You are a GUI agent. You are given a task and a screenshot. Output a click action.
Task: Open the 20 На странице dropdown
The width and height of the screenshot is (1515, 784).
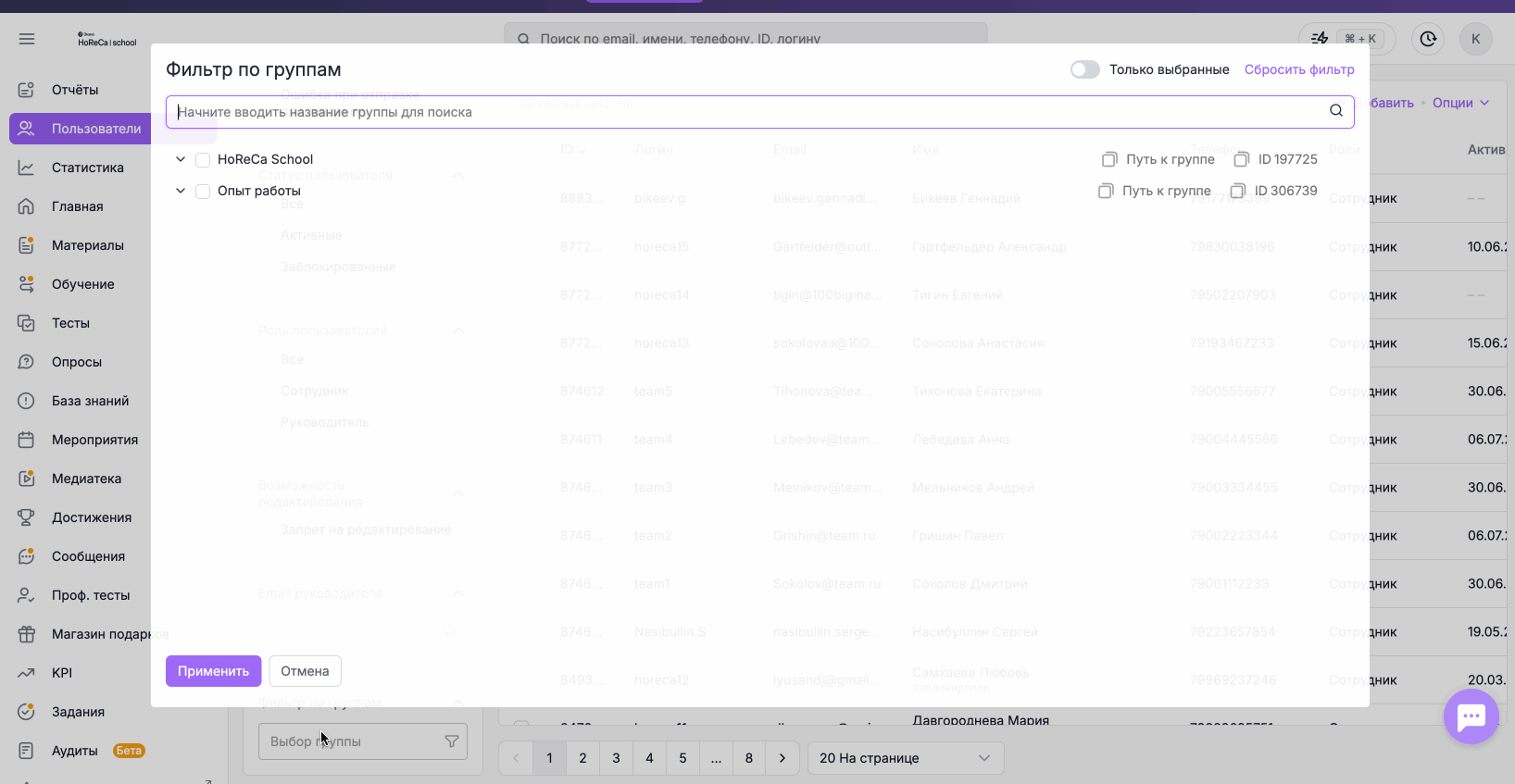click(x=906, y=758)
